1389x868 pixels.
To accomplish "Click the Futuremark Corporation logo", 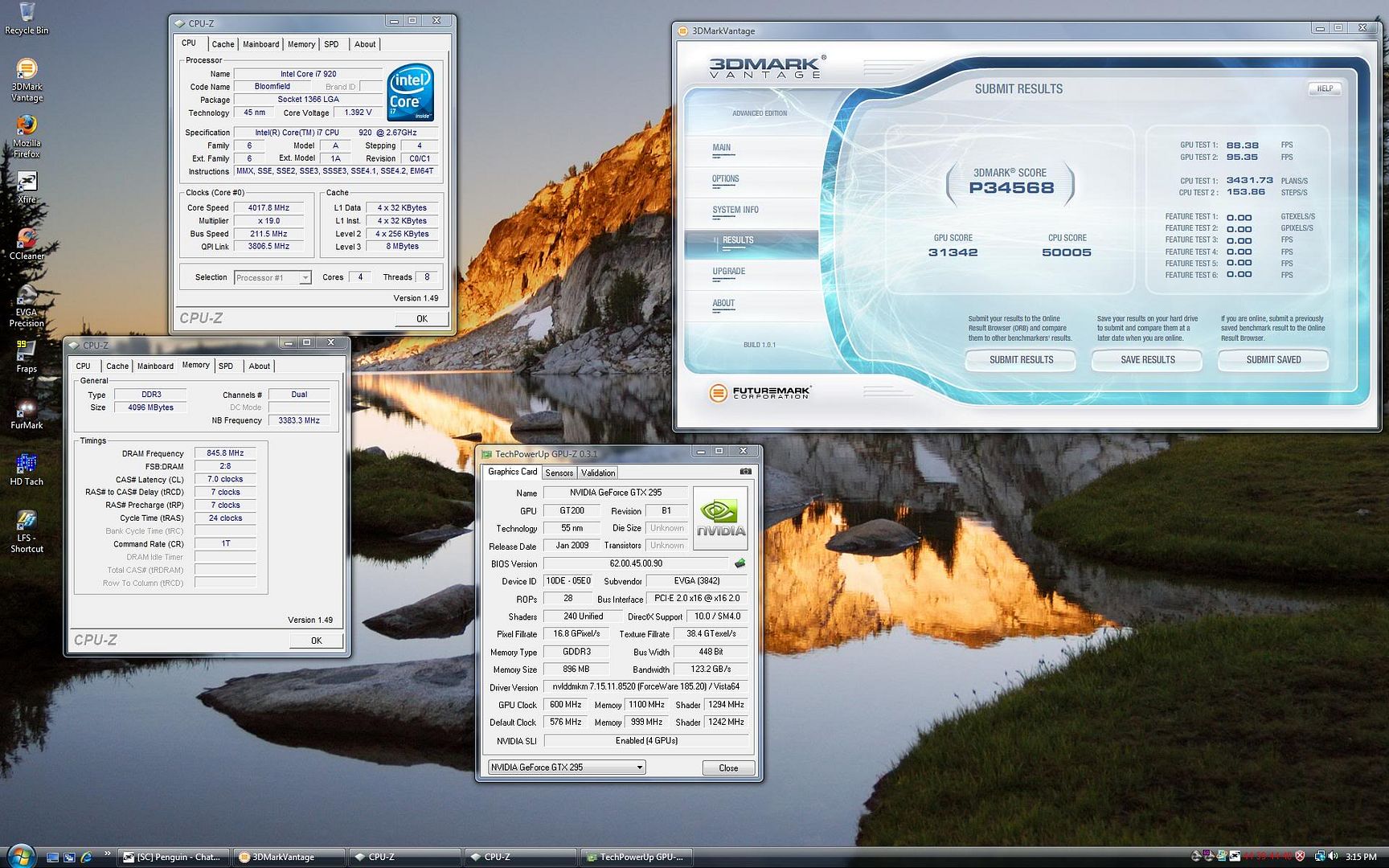I will (x=760, y=392).
